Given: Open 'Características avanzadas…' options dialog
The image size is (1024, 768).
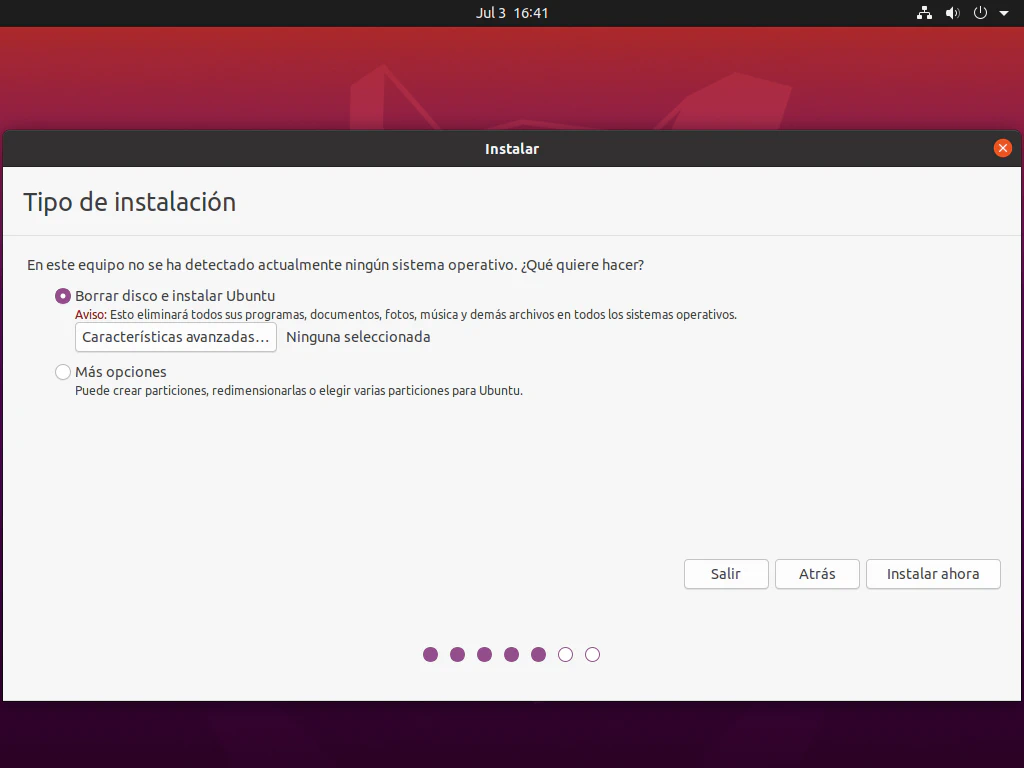Looking at the screenshot, I should 176,337.
